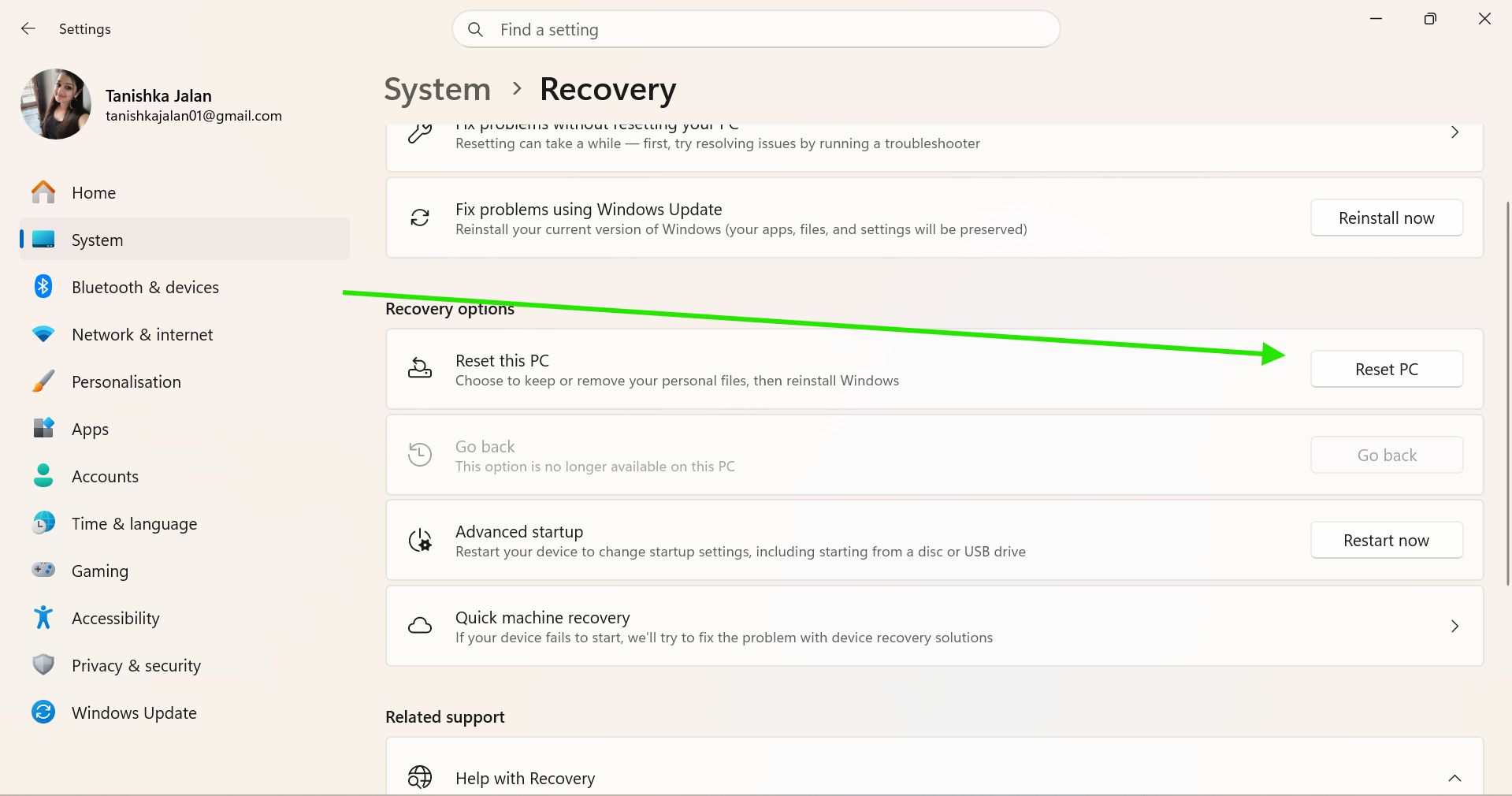Open the Accounts settings
1512x796 pixels.
[x=184, y=476]
